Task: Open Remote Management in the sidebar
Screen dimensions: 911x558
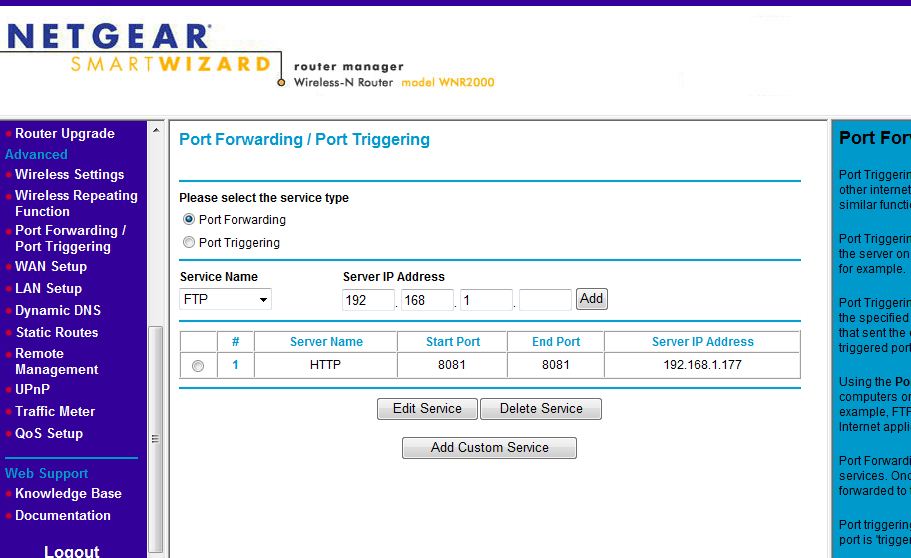Action: (x=56, y=361)
